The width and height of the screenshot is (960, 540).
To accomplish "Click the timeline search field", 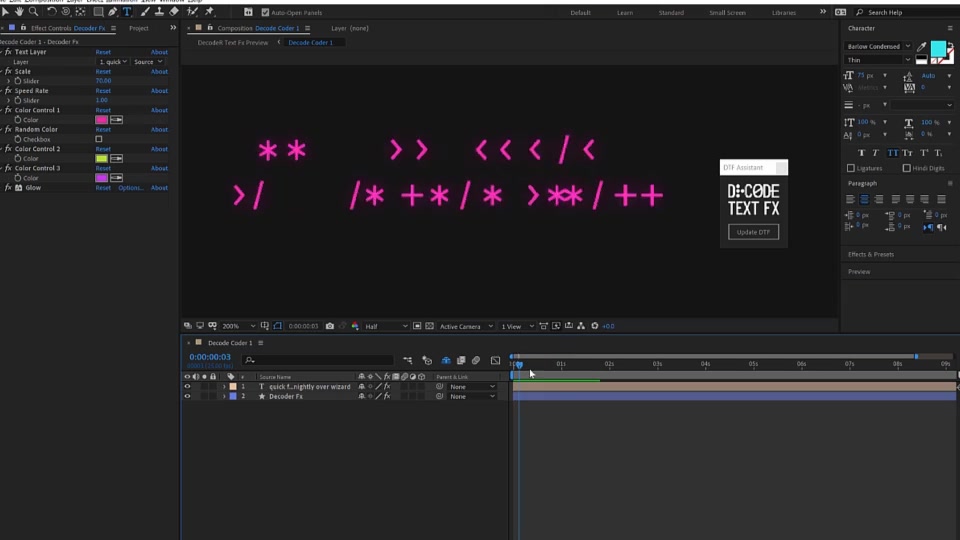I will (x=318, y=361).
